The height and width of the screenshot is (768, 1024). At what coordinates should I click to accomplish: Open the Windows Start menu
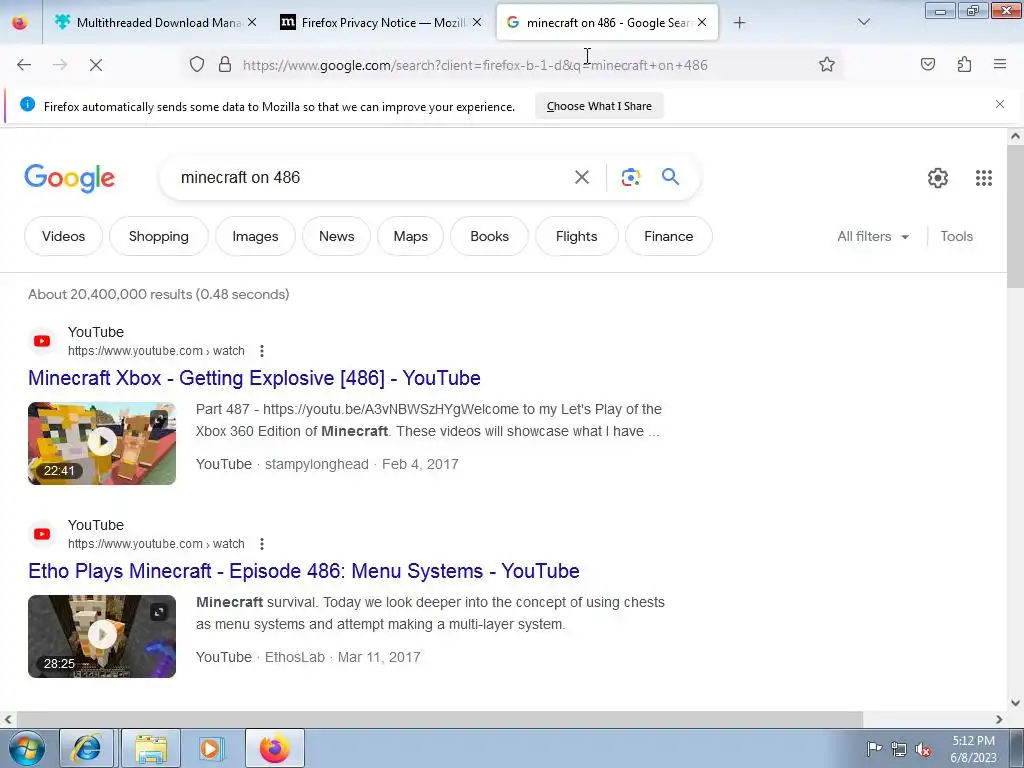pyautogui.click(x=26, y=748)
